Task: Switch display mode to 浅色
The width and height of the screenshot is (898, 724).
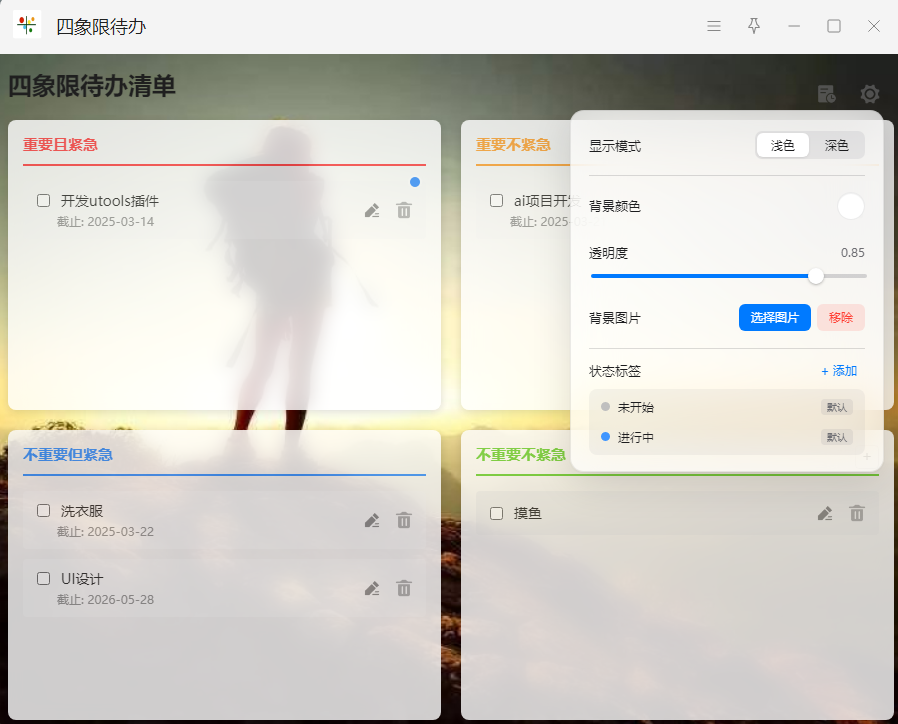Action: [x=782, y=145]
